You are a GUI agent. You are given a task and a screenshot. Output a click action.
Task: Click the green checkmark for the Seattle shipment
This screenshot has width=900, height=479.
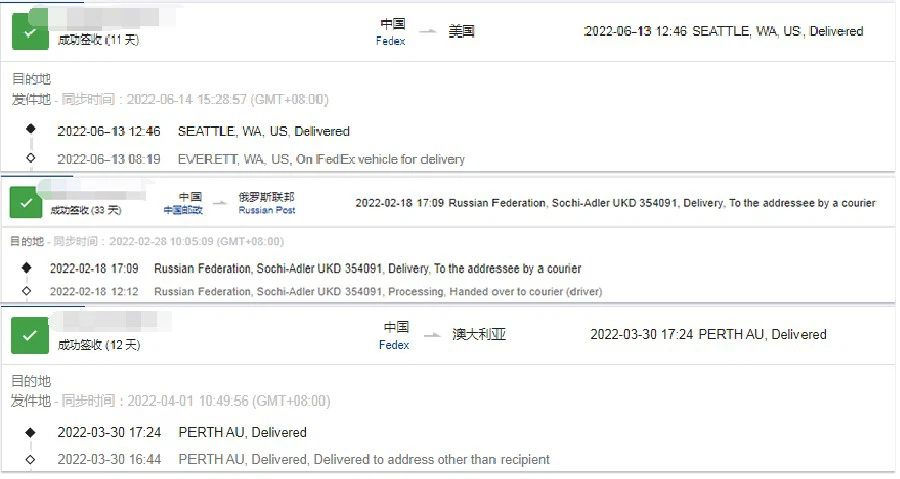click(x=29, y=32)
